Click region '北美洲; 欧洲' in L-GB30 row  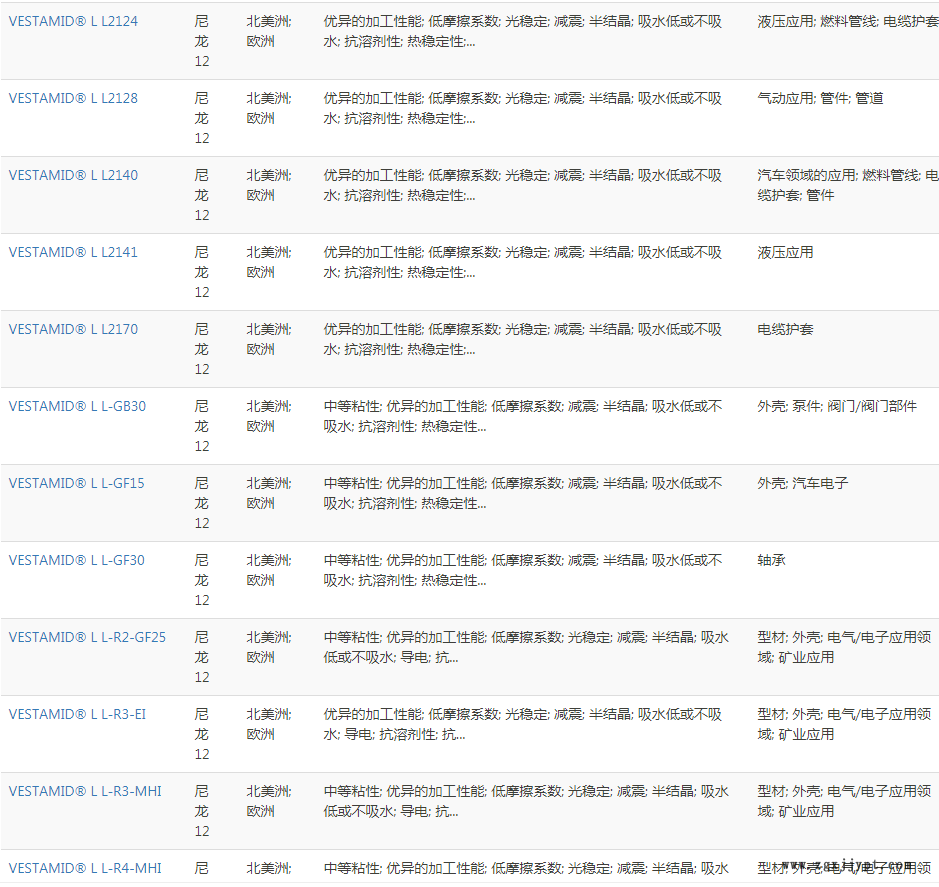click(x=269, y=416)
